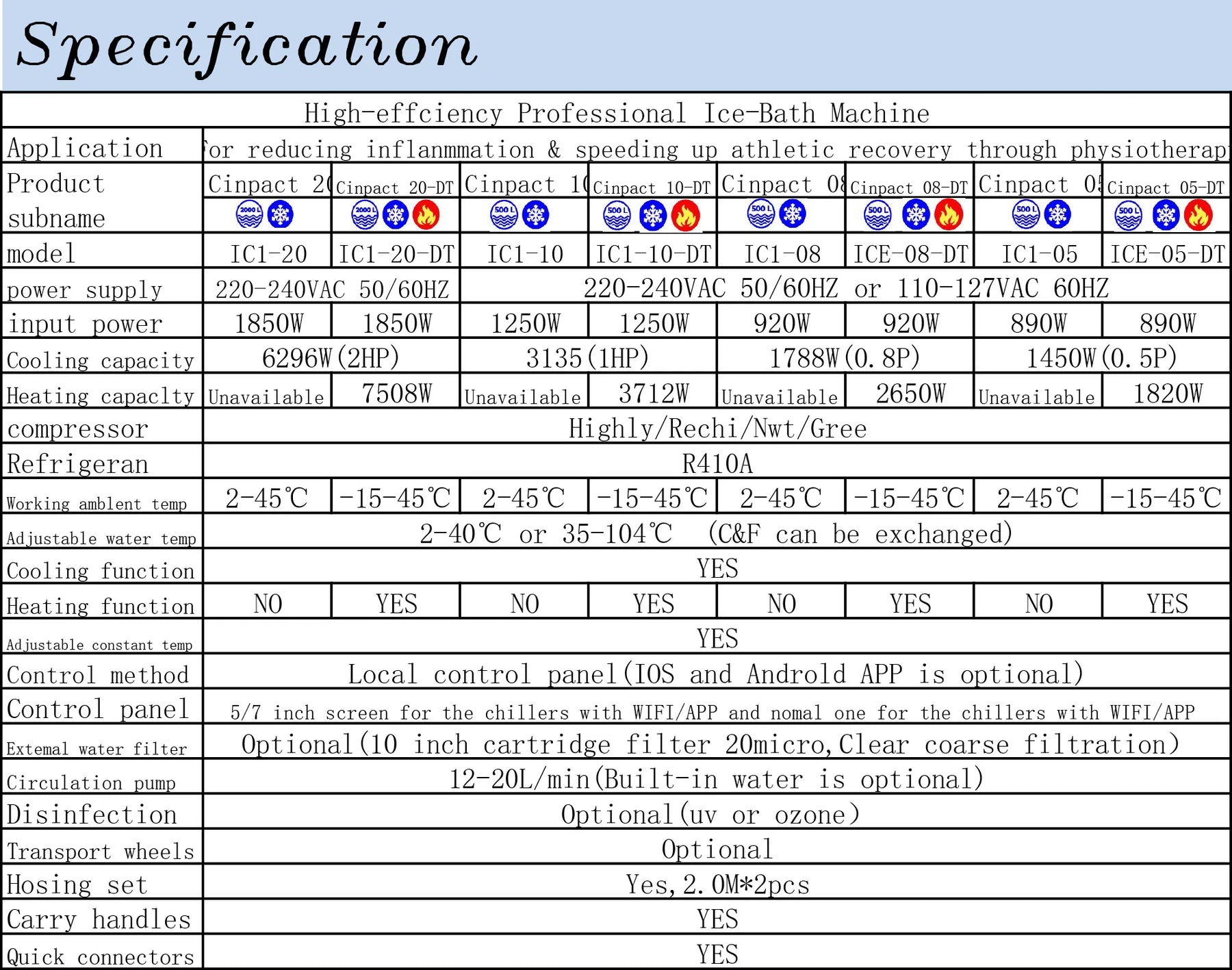Click the 2000L water icon under Cinpact 20
This screenshot has height=970, width=1232.
(249, 215)
